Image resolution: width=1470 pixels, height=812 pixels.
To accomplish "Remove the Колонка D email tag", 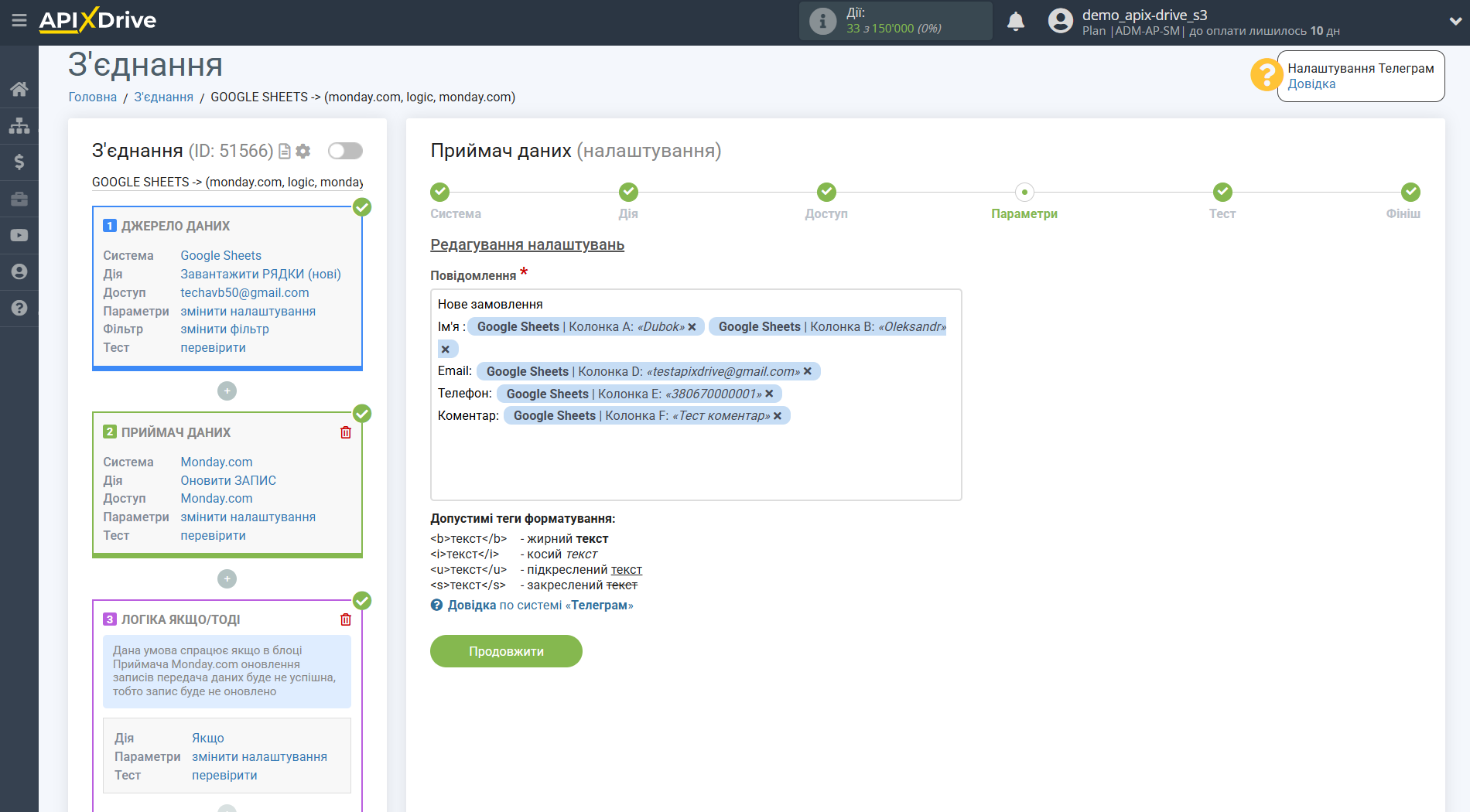I will point(807,372).
